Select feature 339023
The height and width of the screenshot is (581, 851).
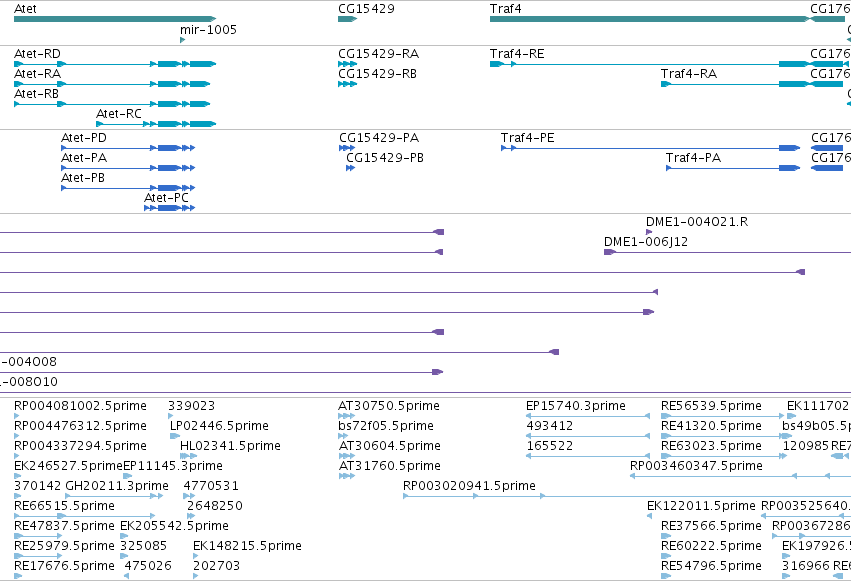(x=170, y=416)
